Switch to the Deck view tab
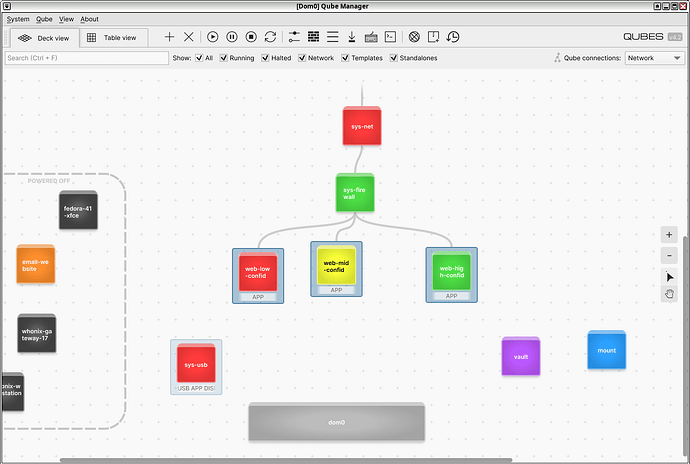The width and height of the screenshot is (690, 464). (44, 38)
